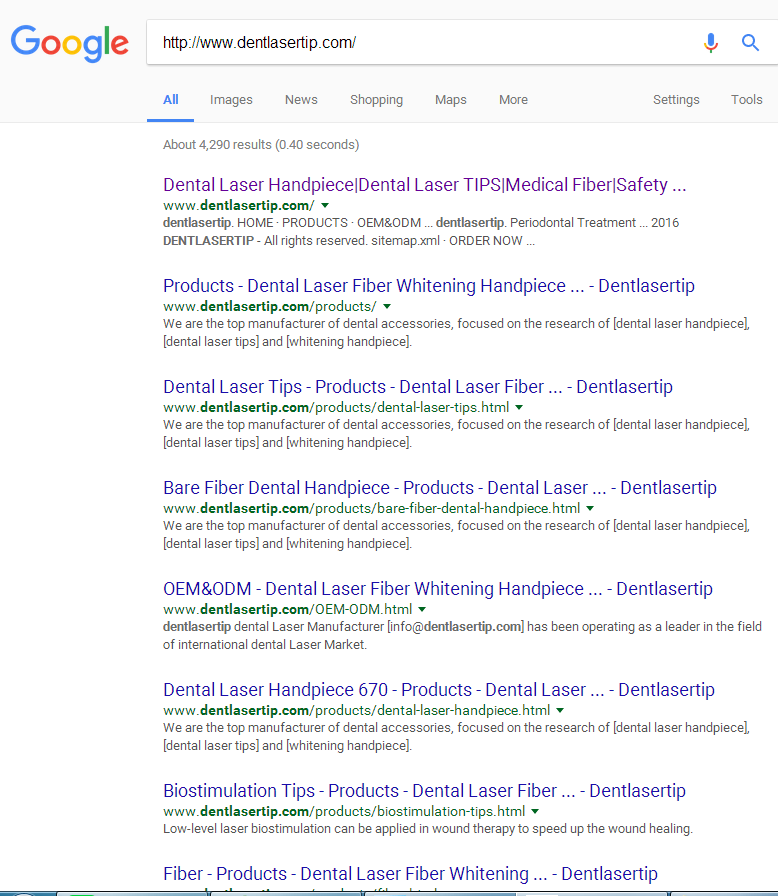
Task: Expand dropdown arrow beside /products/ URL
Action: 387,306
